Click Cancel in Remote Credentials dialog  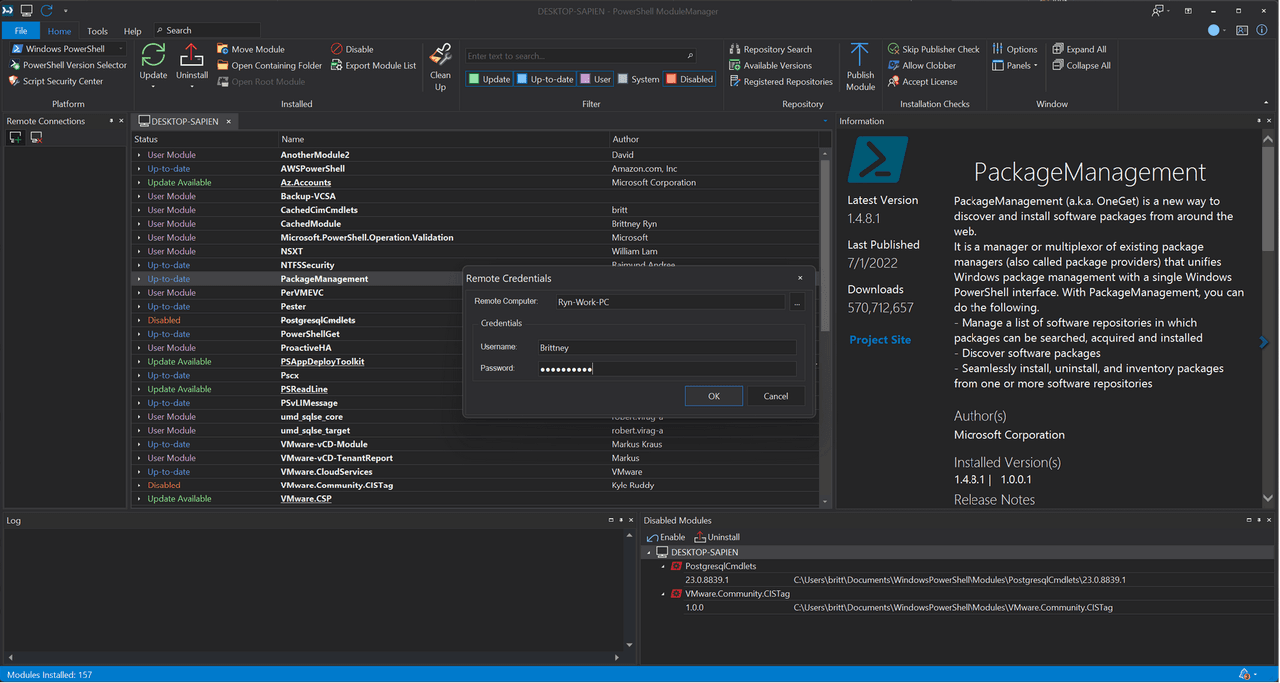pos(776,396)
